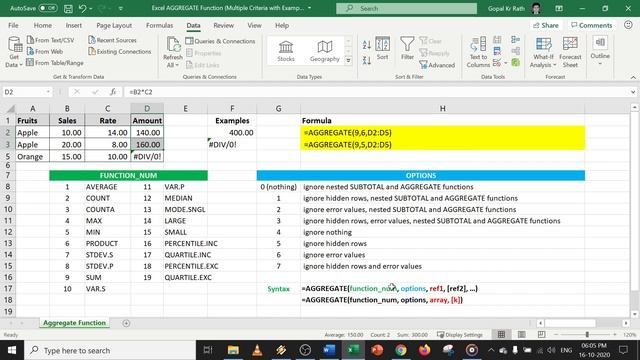
Task: Open Queries & Connections pane
Action: click(x=220, y=41)
